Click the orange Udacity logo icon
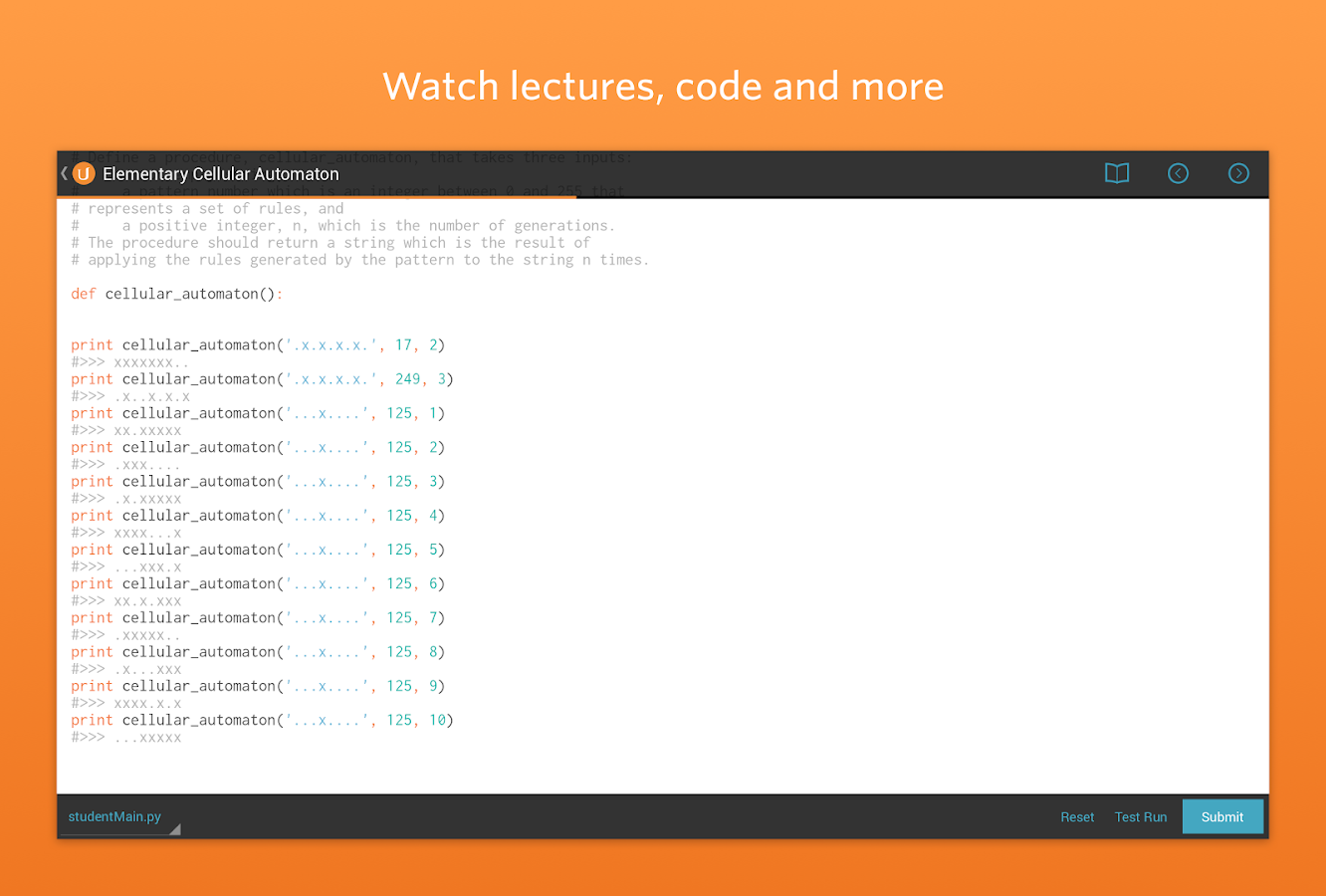The width and height of the screenshot is (1326, 896). click(85, 173)
